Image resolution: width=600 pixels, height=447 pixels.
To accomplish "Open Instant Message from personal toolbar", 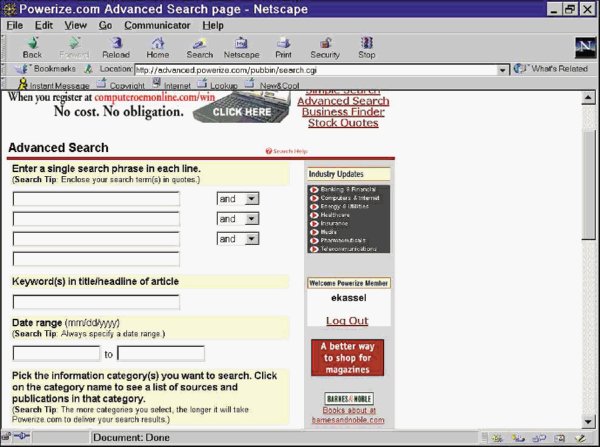I will [54, 85].
